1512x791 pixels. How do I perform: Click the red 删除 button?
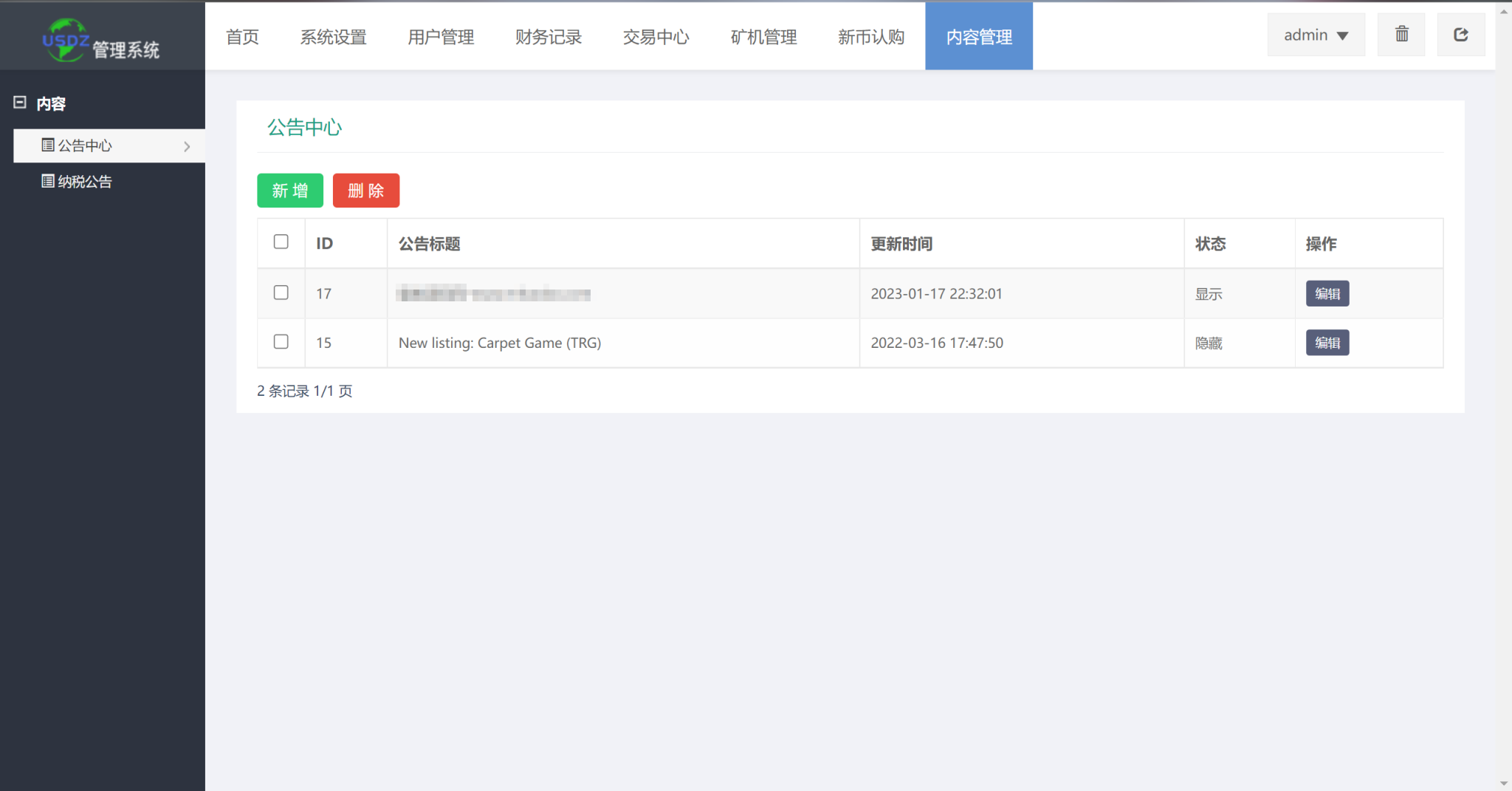[x=366, y=191]
